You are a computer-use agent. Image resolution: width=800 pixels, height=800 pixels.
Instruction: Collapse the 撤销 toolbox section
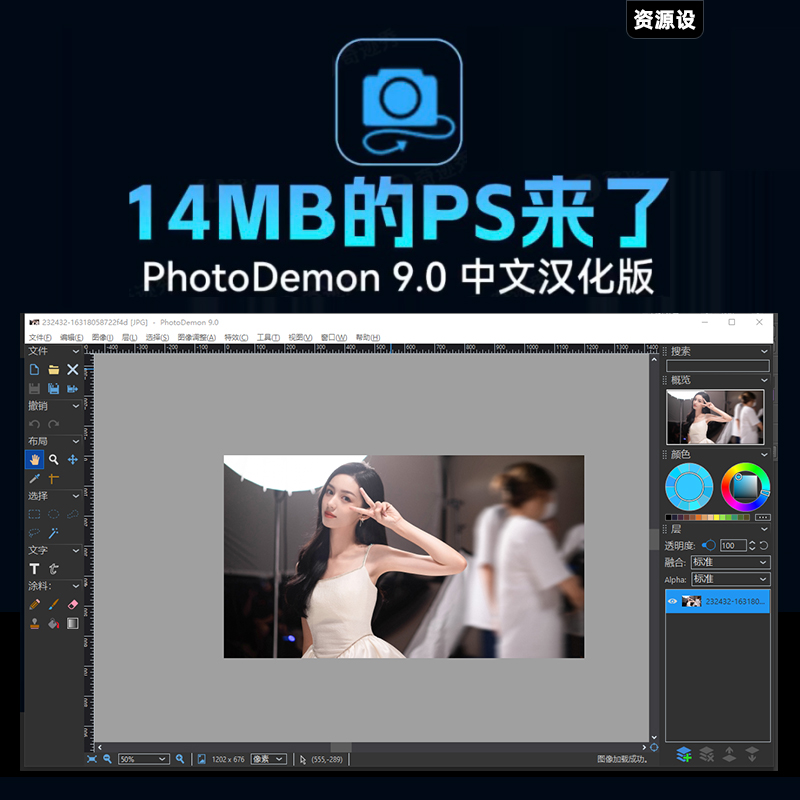click(x=76, y=406)
